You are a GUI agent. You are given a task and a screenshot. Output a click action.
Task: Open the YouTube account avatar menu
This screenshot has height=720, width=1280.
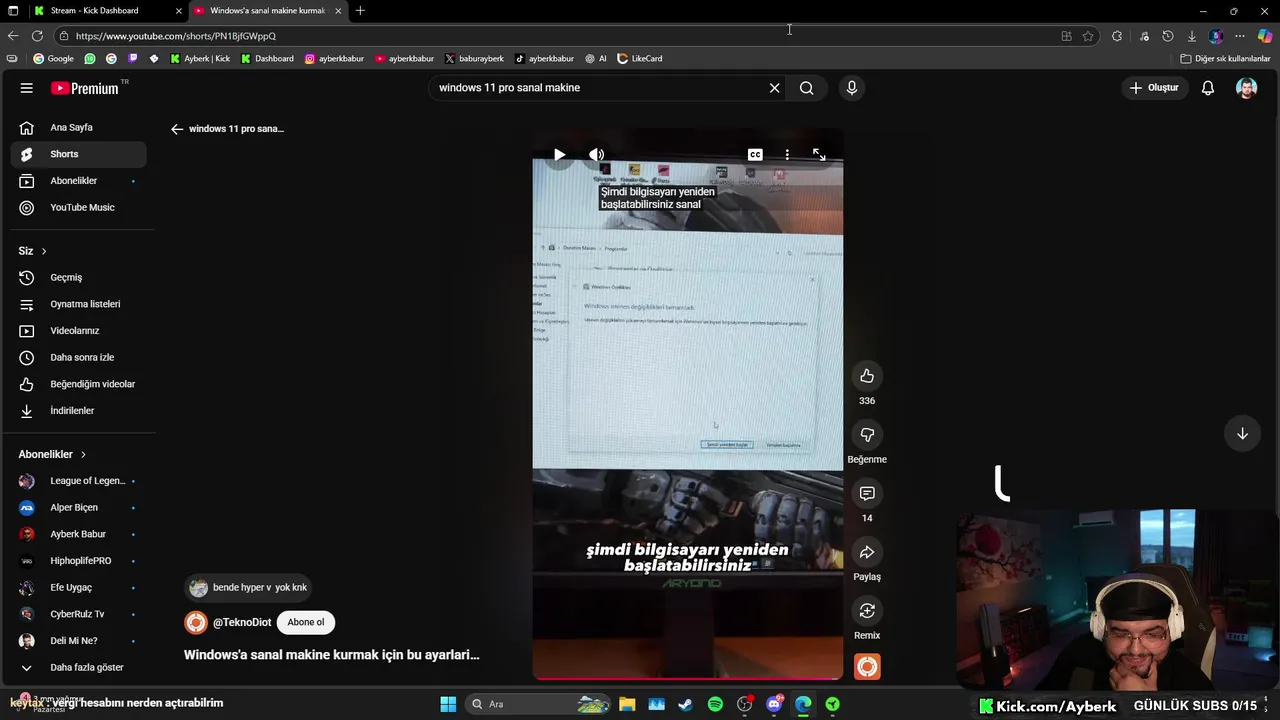click(x=1246, y=88)
